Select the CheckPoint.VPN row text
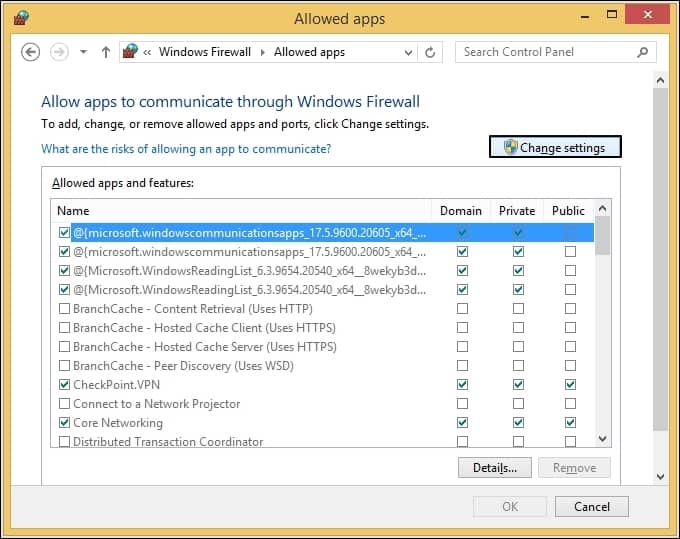680x539 pixels. 117,385
